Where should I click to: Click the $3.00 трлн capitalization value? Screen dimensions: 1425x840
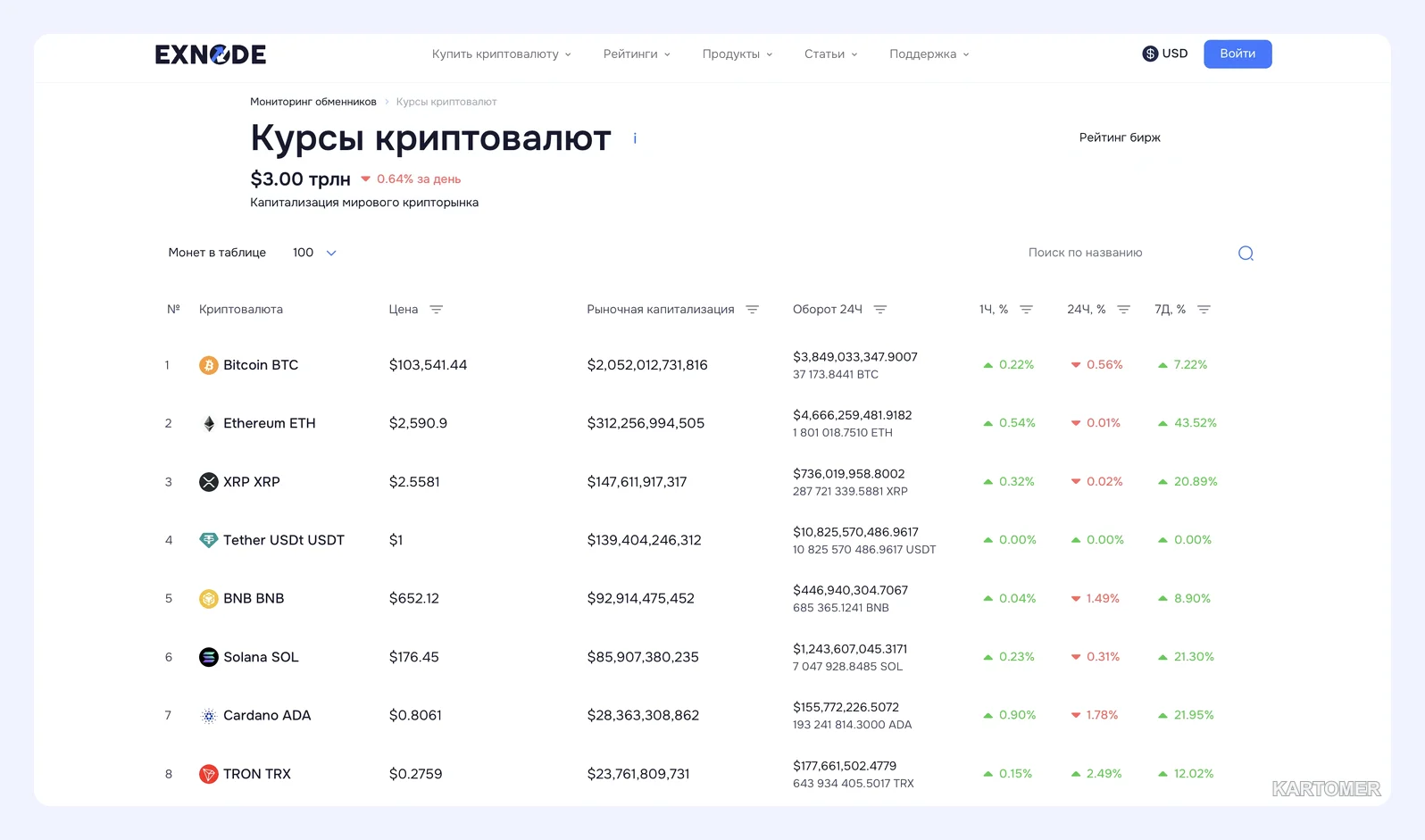click(x=300, y=179)
